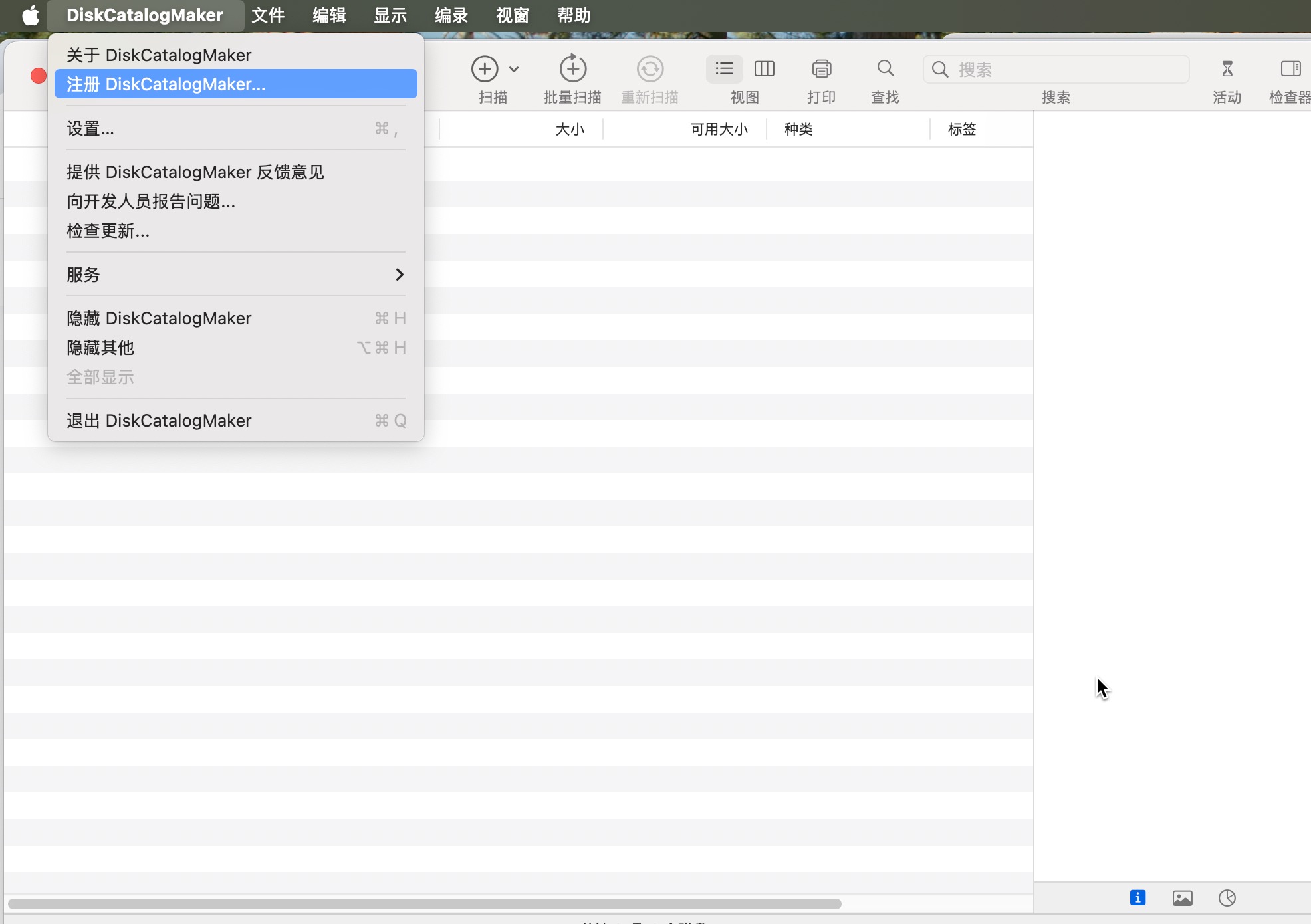This screenshot has height=924, width=1311.
Task: Click the Print (打印) toolbar icon
Action: point(821,68)
